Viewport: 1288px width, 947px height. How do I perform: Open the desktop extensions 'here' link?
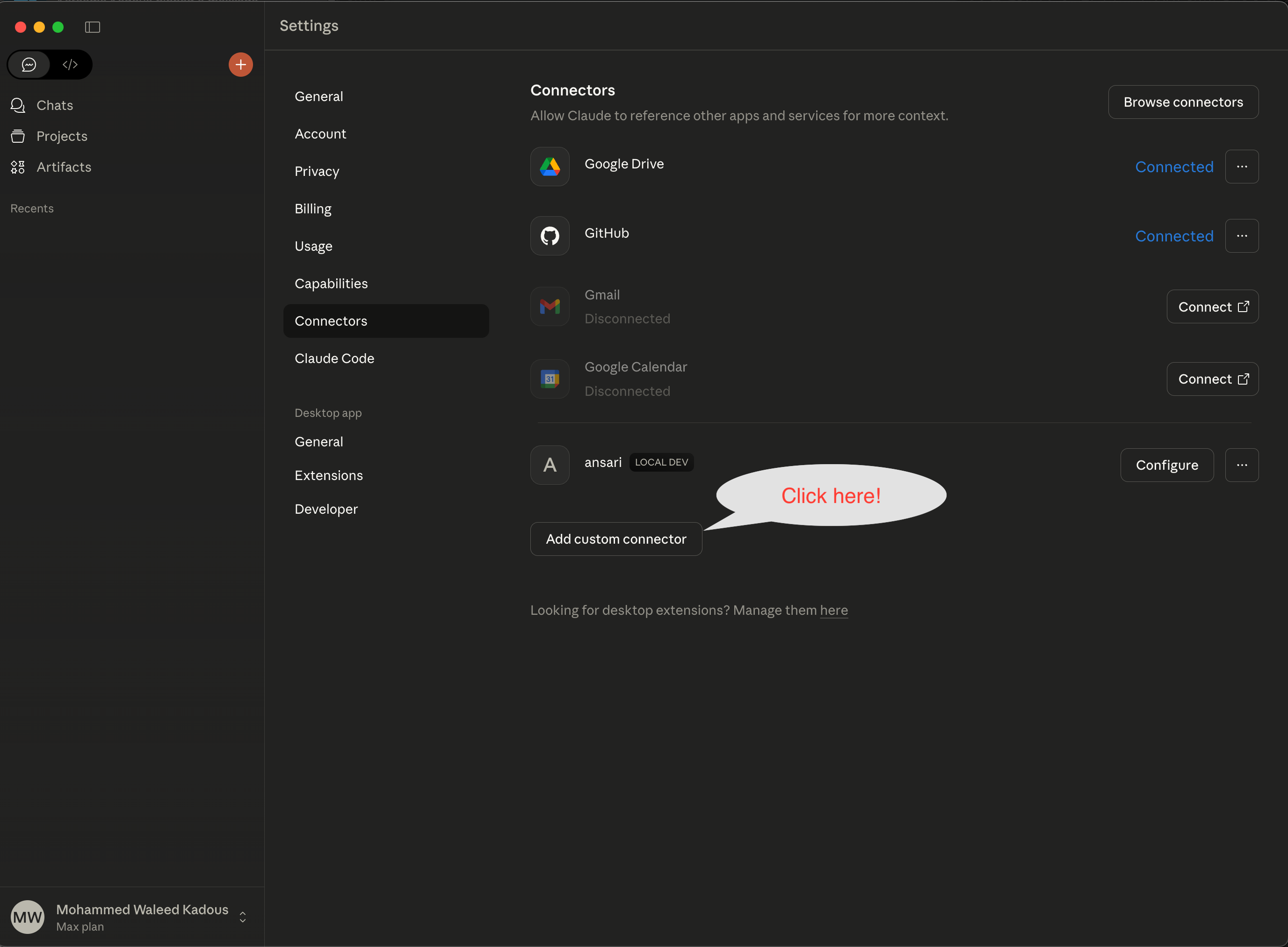click(x=834, y=610)
